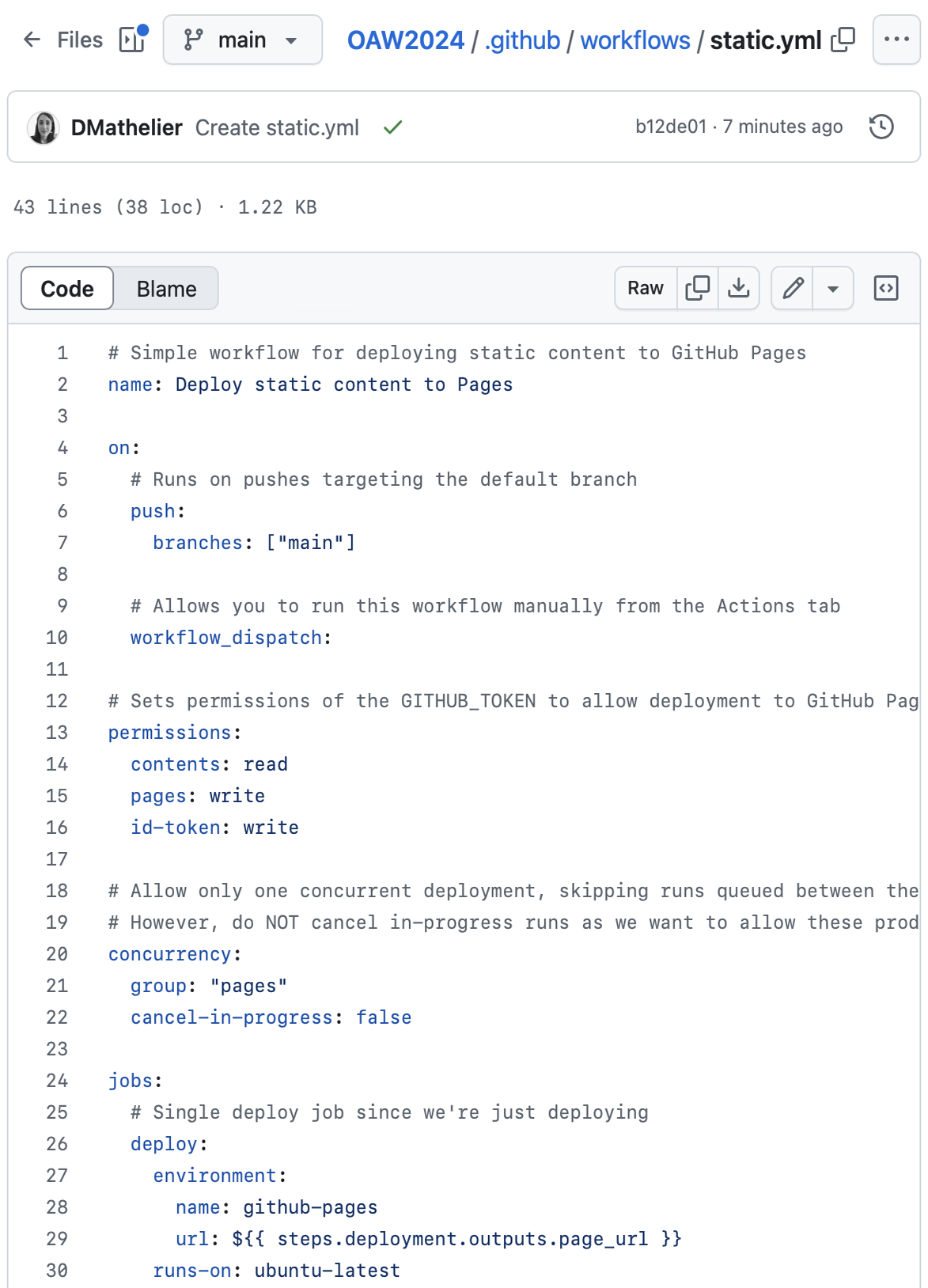Go to the workflows folder breadcrumb

click(x=634, y=40)
